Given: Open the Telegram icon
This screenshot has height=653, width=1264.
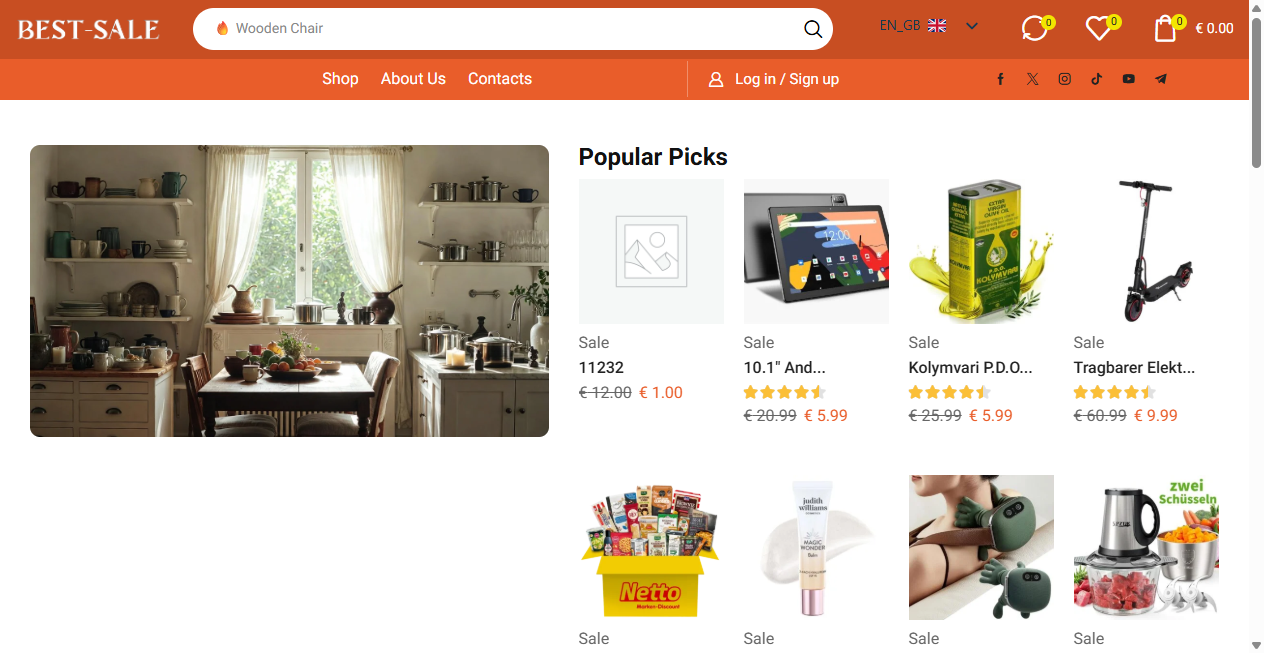Looking at the screenshot, I should point(1160,79).
